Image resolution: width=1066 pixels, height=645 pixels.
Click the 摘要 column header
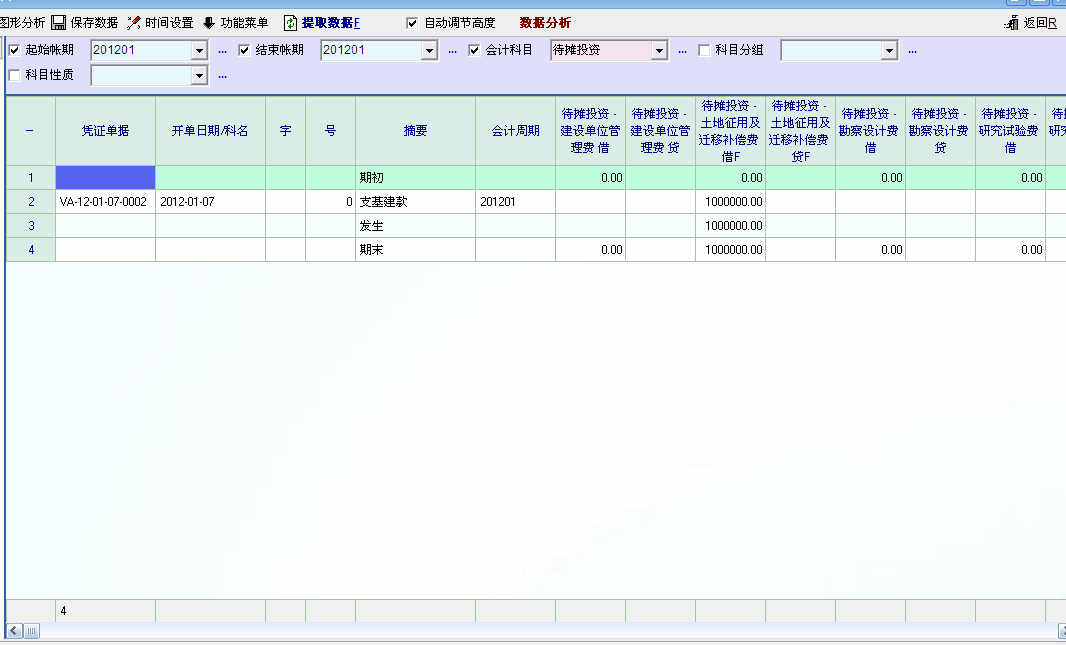point(415,131)
